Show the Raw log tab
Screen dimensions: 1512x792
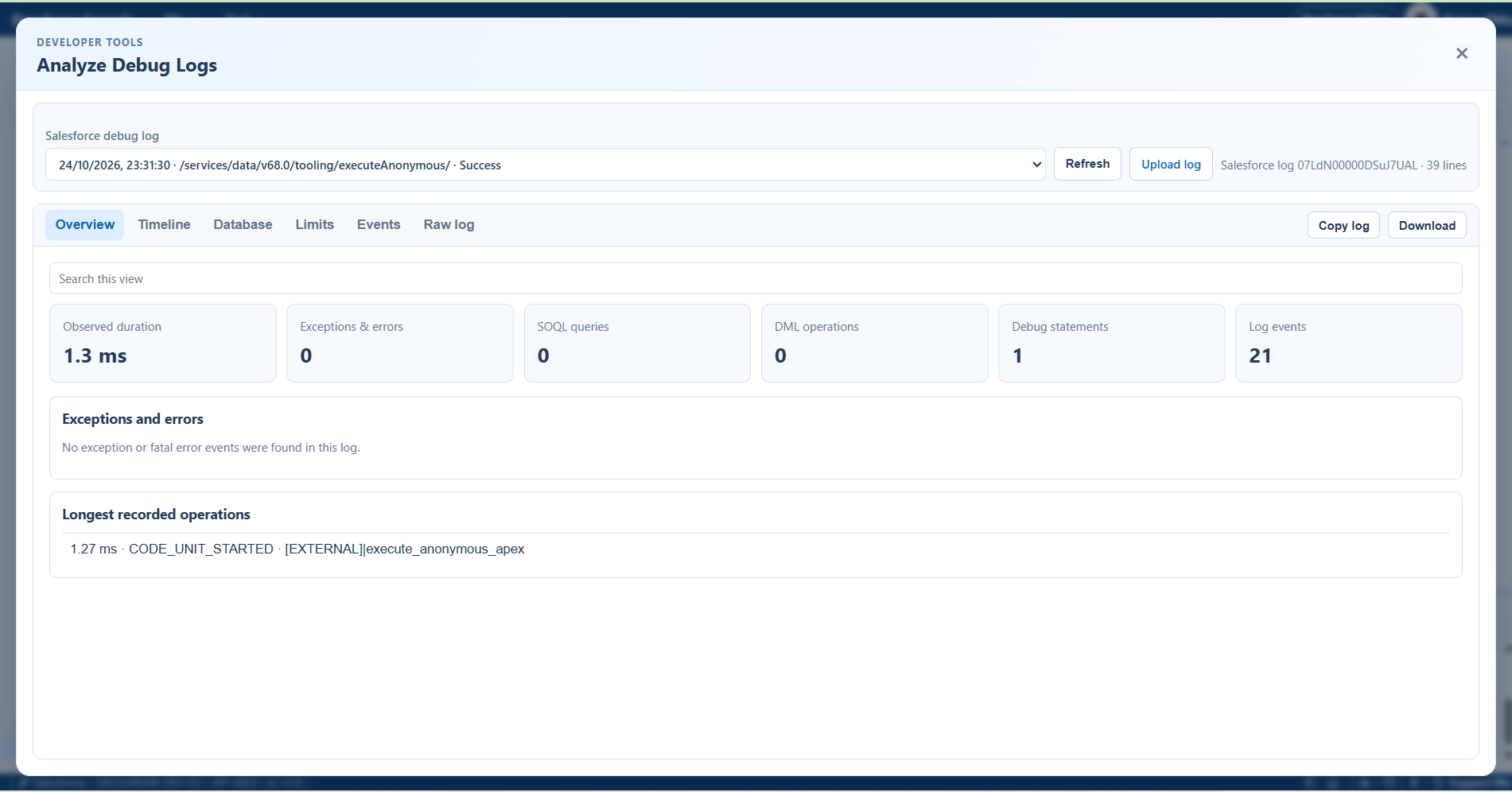[449, 224]
